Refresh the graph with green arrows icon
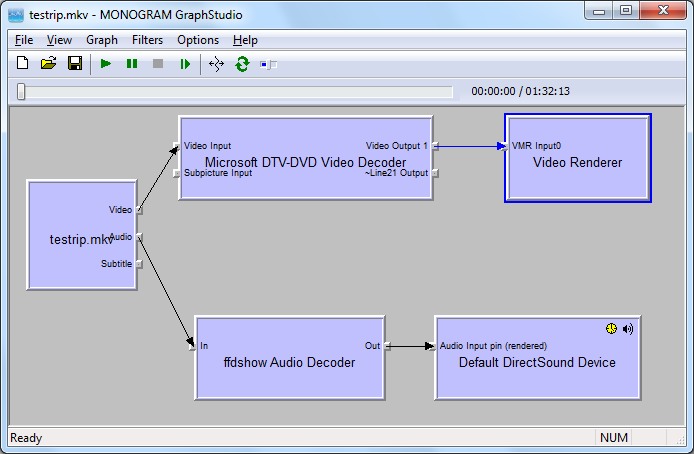This screenshot has height=454, width=694. 242,64
